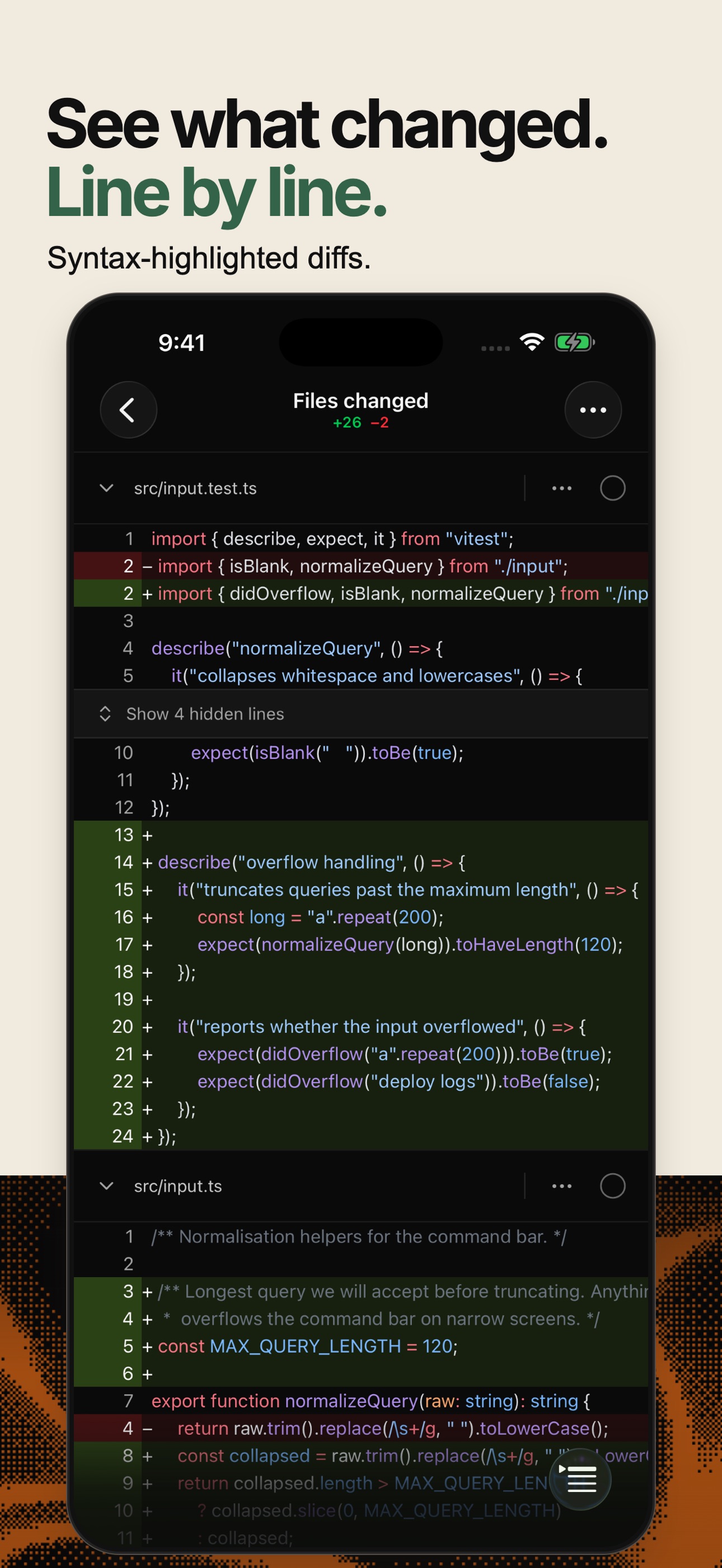Mark src/input.ts as viewed
Screen dimensions: 722x1568
click(x=612, y=1186)
